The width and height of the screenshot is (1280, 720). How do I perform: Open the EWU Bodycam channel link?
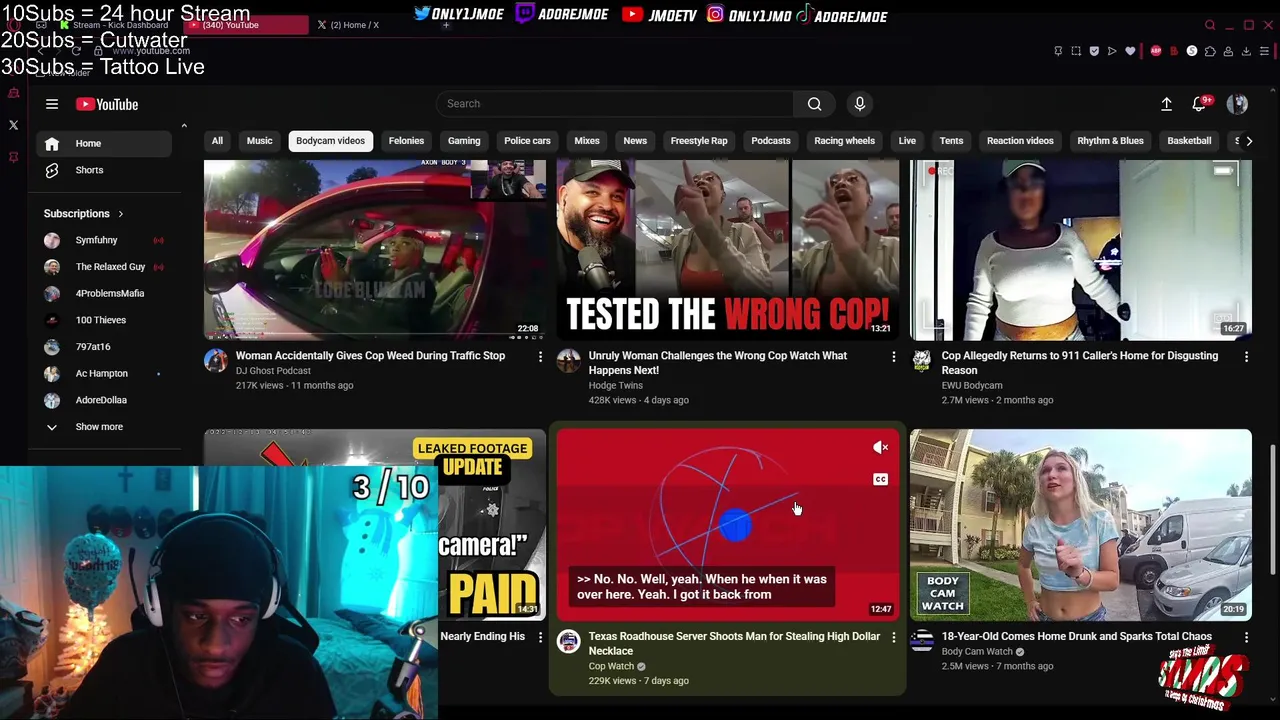(971, 386)
